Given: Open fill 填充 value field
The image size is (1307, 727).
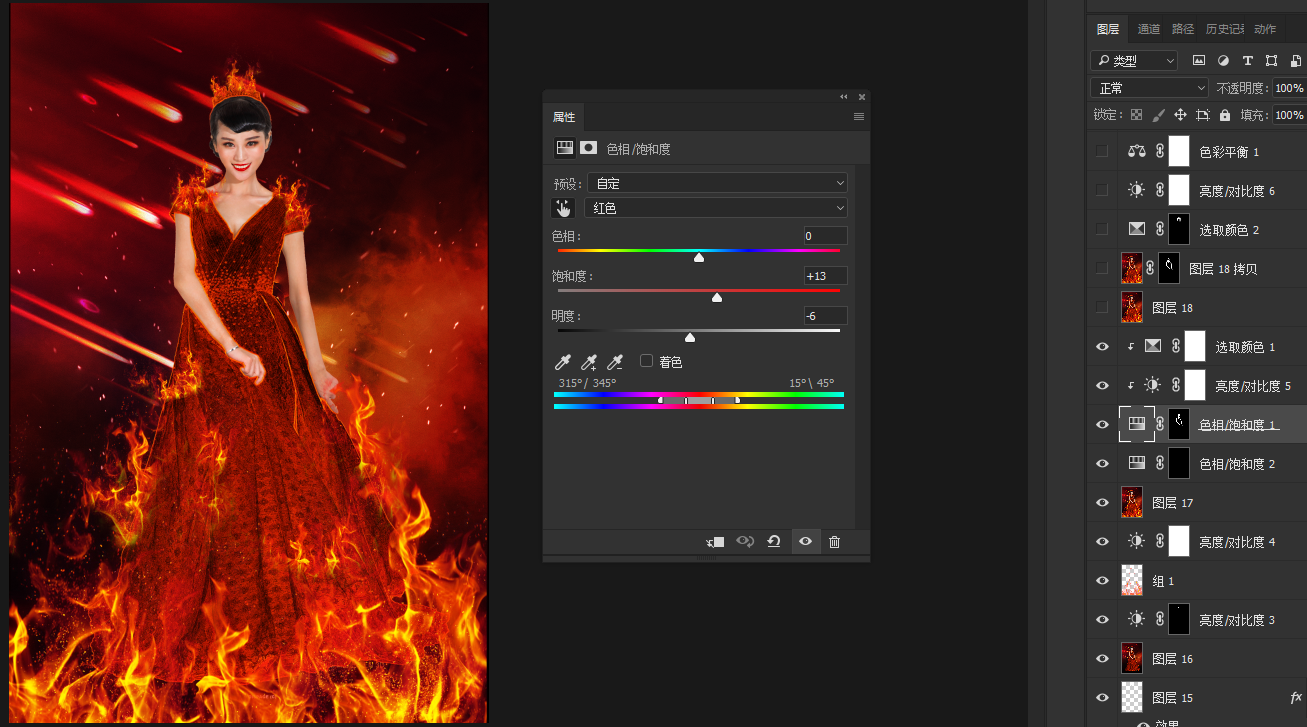Looking at the screenshot, I should pyautogui.click(x=1288, y=115).
